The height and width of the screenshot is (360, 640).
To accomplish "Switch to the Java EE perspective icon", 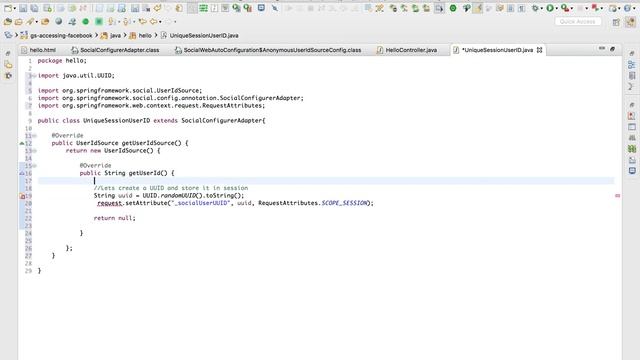I will [631, 22].
